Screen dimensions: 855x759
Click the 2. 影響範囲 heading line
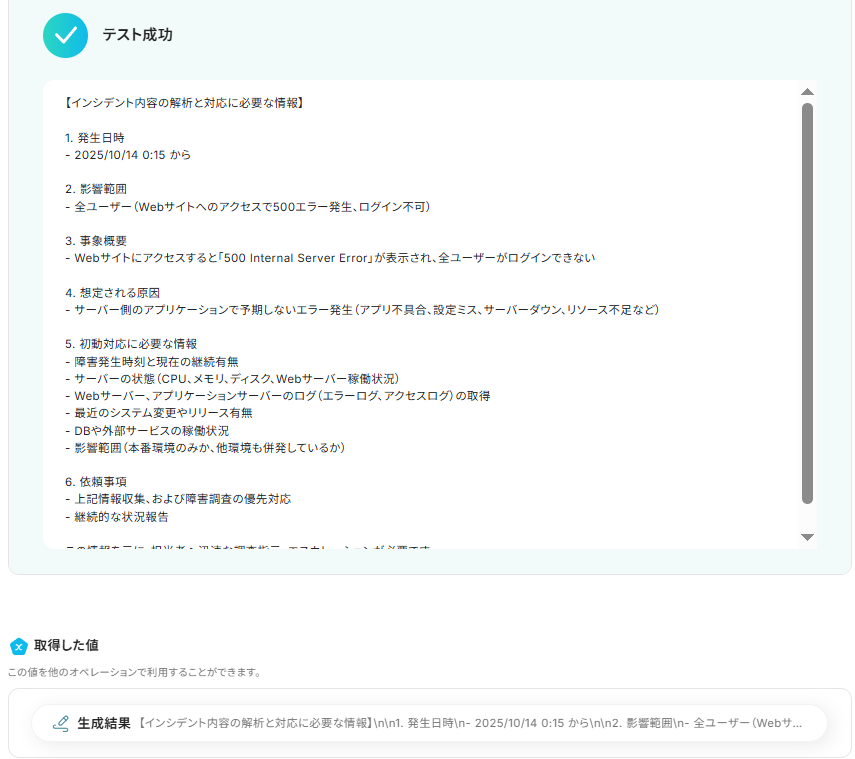coord(95,189)
